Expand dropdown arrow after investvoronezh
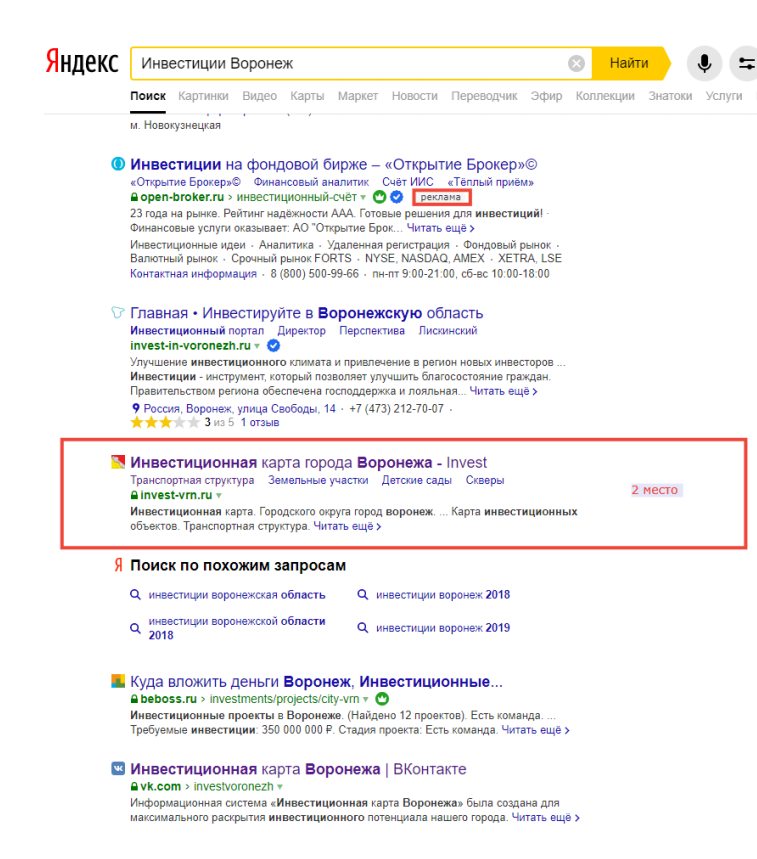This screenshot has height=859, width=757. point(280,787)
